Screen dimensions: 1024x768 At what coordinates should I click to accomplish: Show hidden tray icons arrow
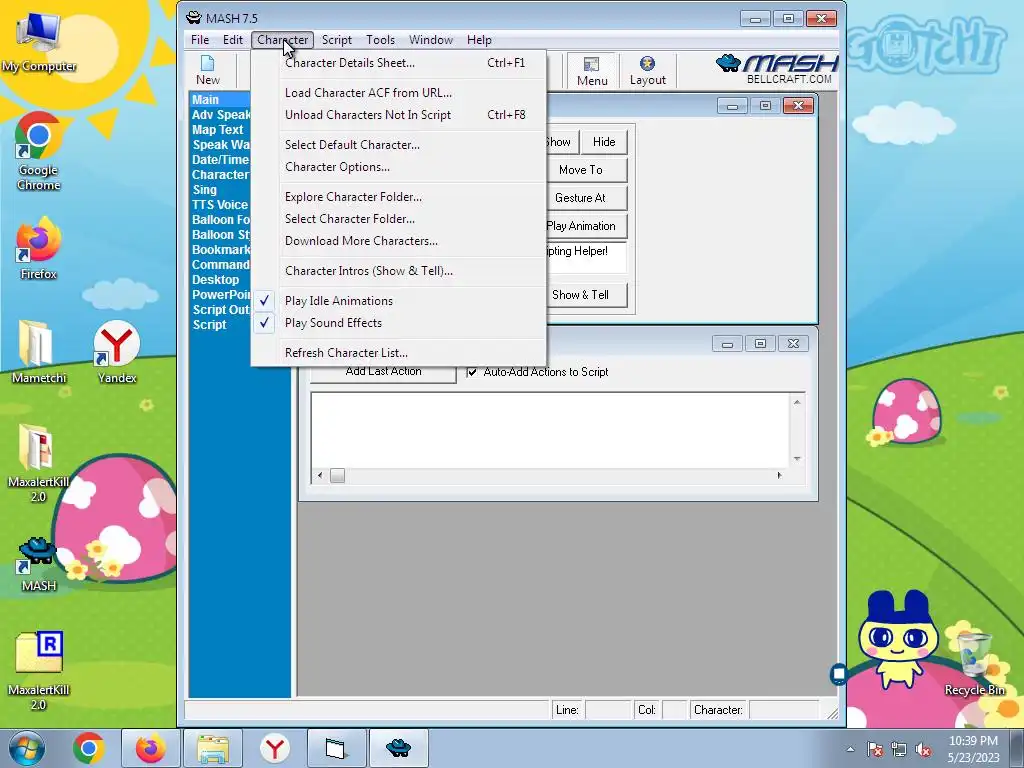pyautogui.click(x=850, y=749)
